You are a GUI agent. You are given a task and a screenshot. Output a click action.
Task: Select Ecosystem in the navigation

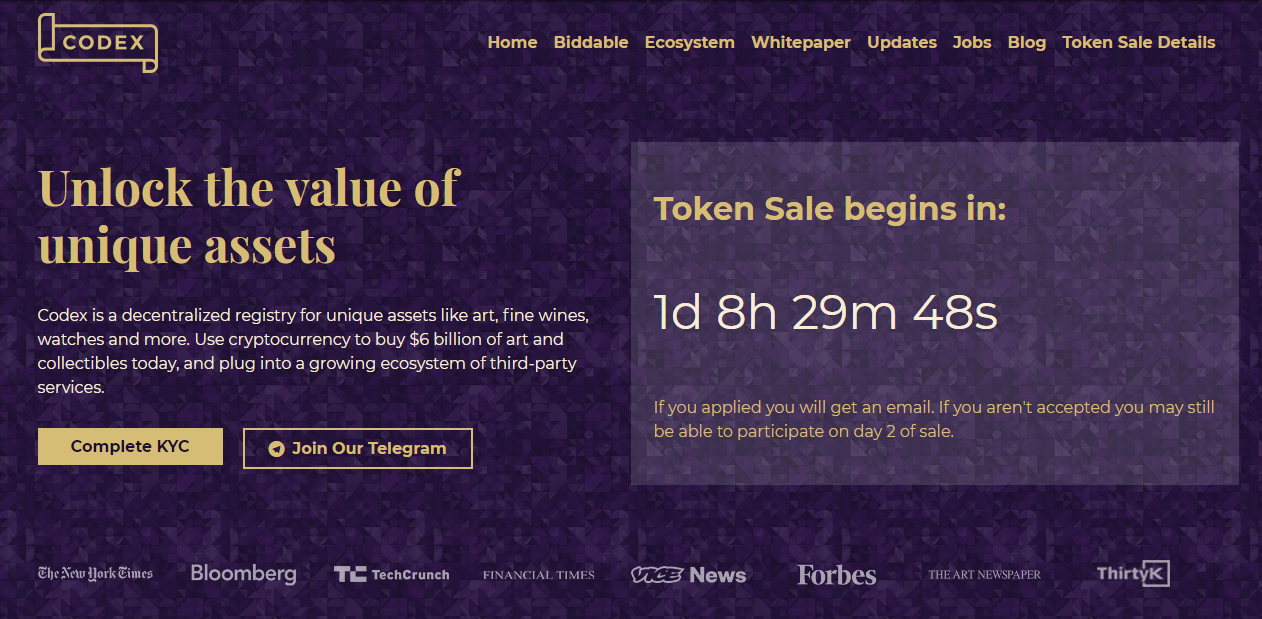(690, 42)
